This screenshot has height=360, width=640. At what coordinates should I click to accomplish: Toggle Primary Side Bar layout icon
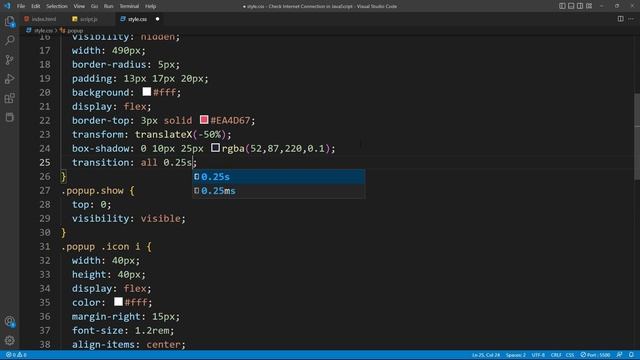(562, 6)
